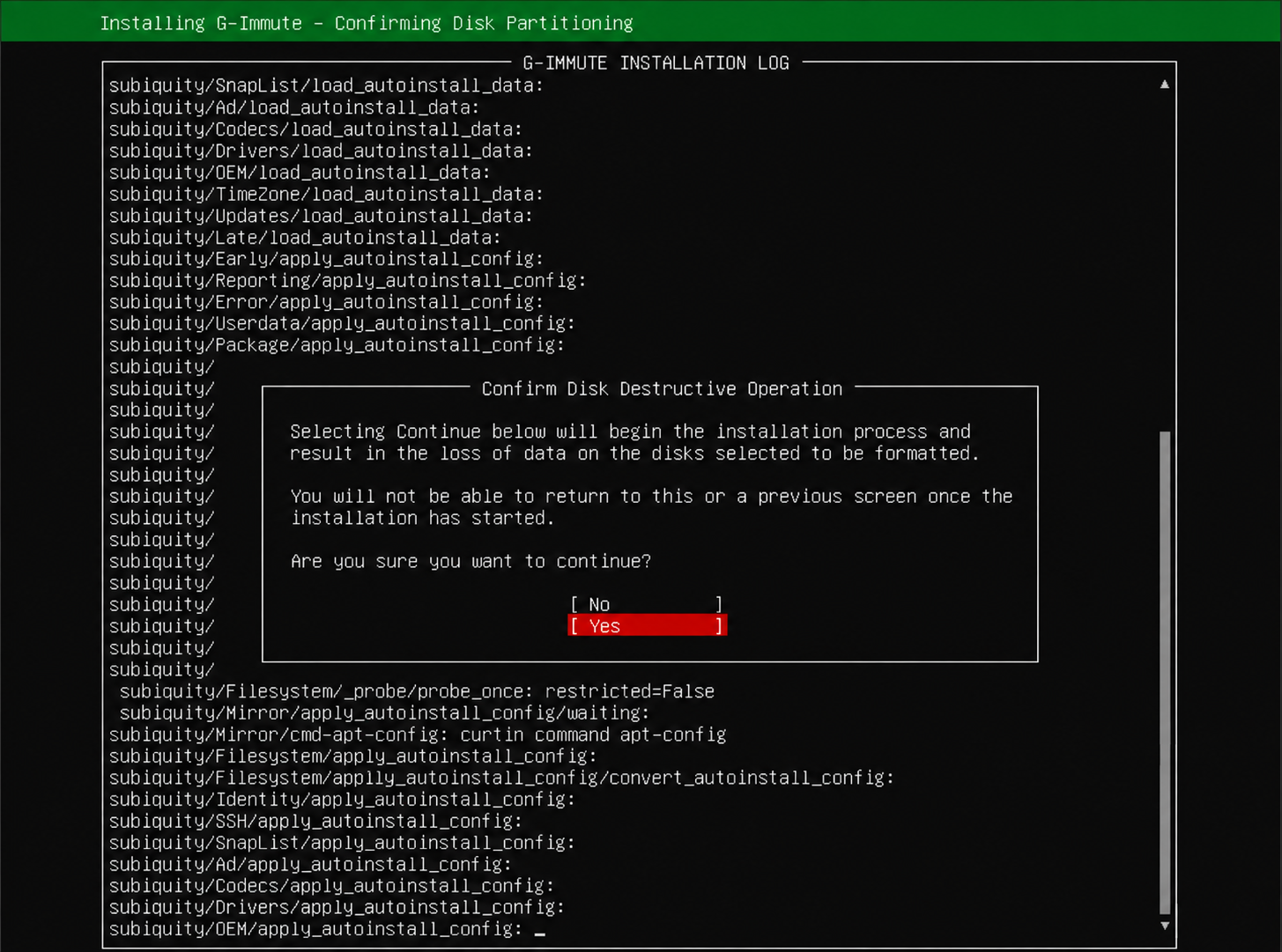Select the OEM/apply_autoinstall_config log line

coord(315,929)
